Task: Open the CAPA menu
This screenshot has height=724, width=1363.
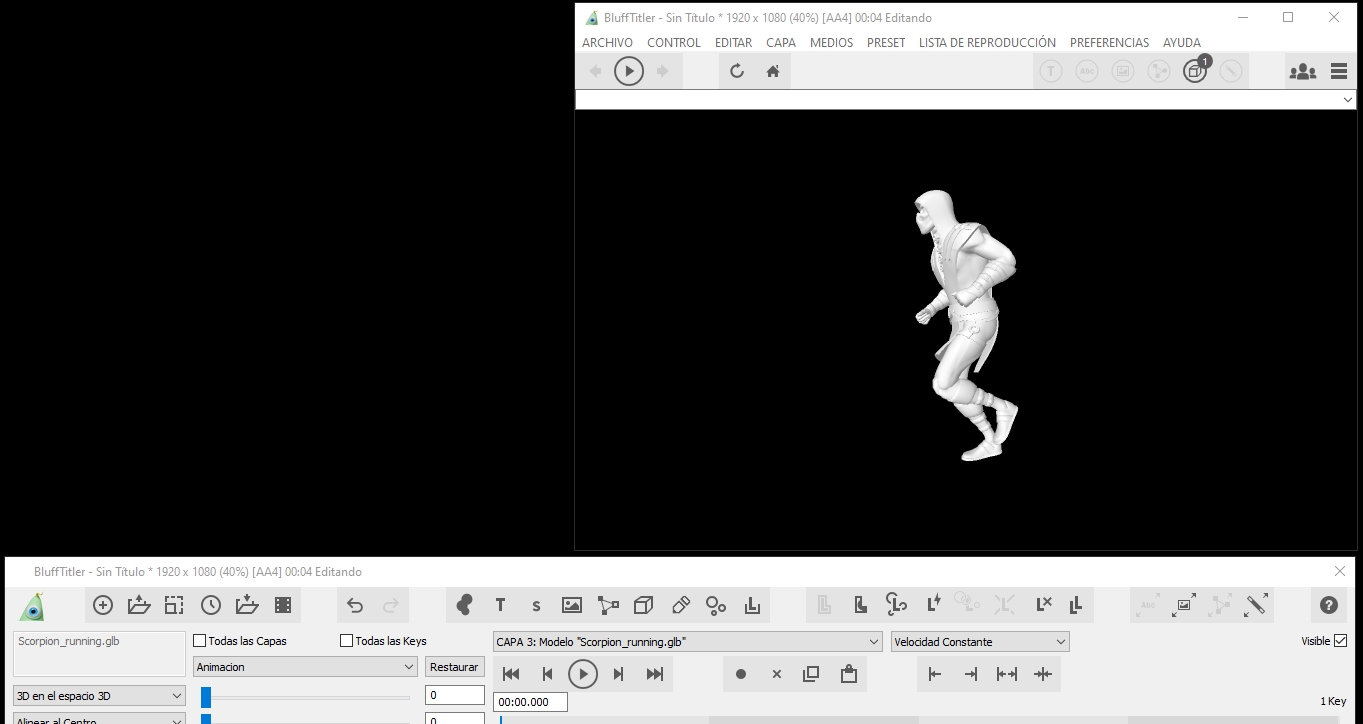Action: (781, 43)
